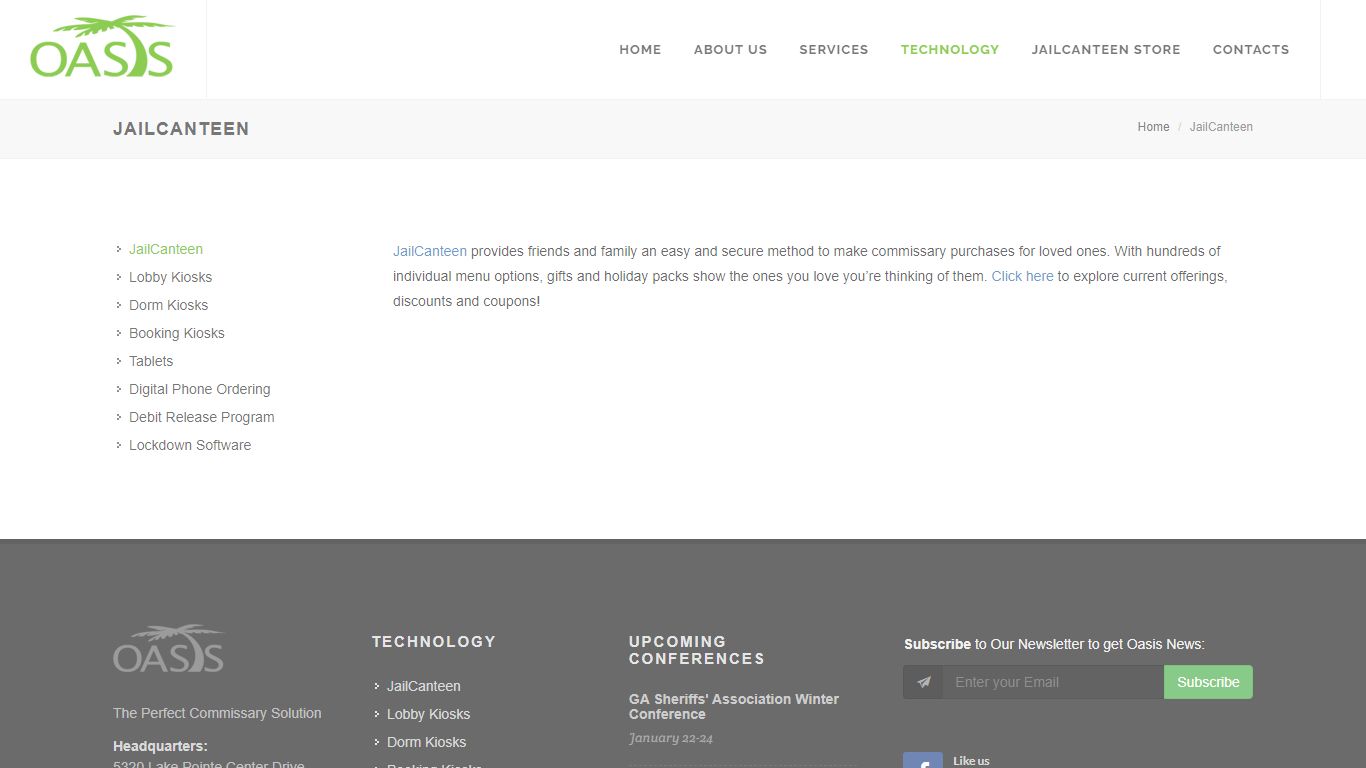The width and height of the screenshot is (1366, 768).
Task: Follow the 'Click here' link in paragraph
Action: [1022, 276]
